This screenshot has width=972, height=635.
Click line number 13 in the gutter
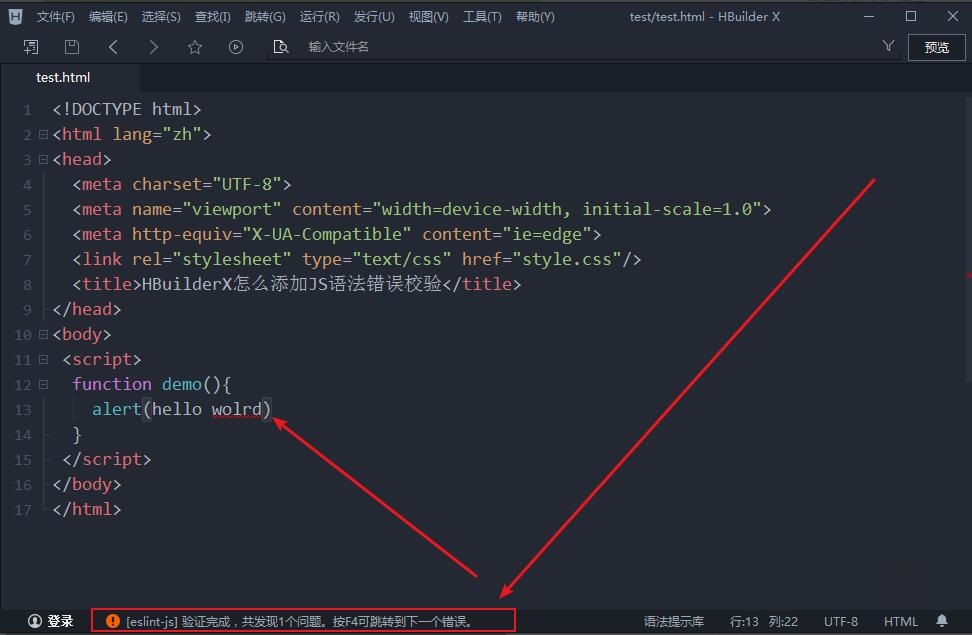[x=23, y=410]
